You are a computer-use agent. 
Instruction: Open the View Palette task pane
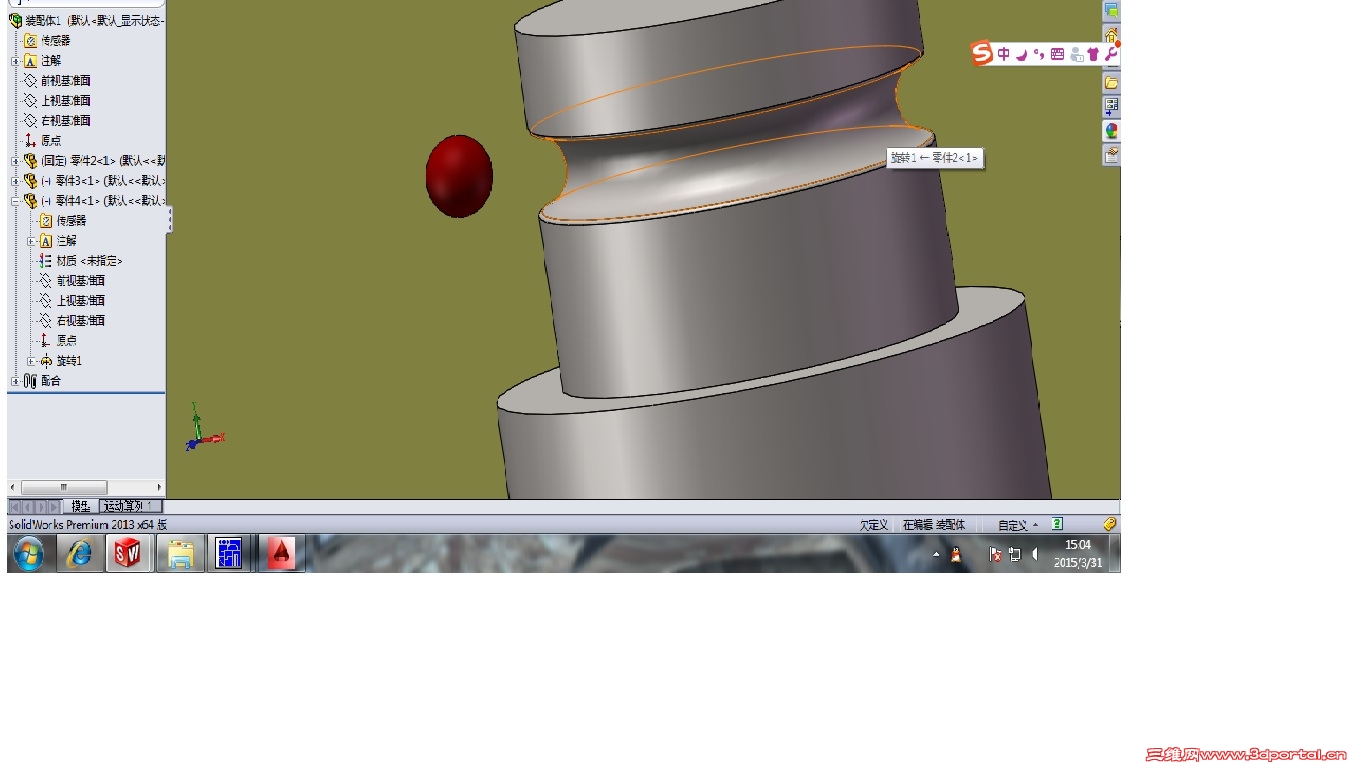[x=1111, y=107]
